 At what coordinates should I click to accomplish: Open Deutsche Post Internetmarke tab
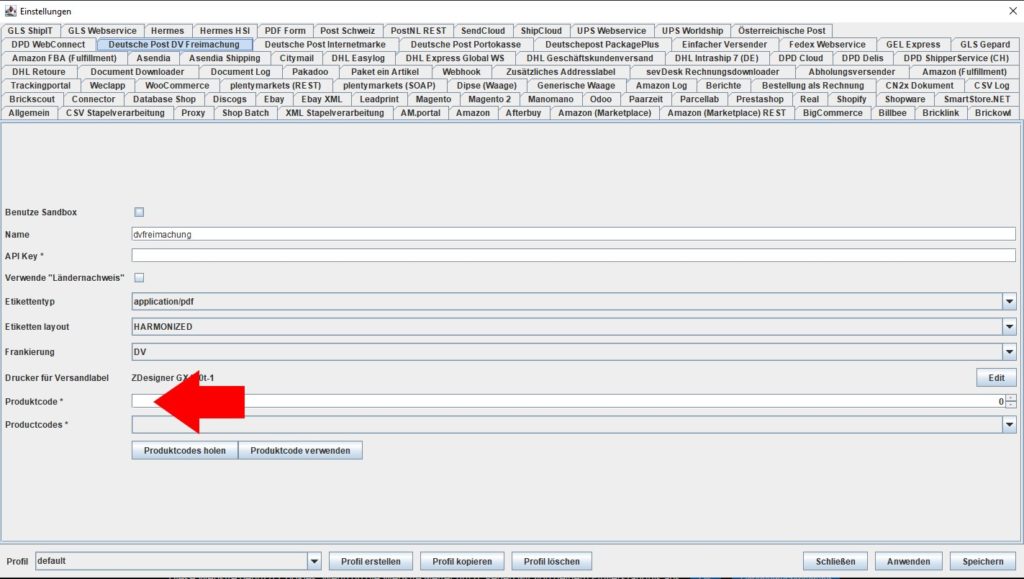point(325,44)
